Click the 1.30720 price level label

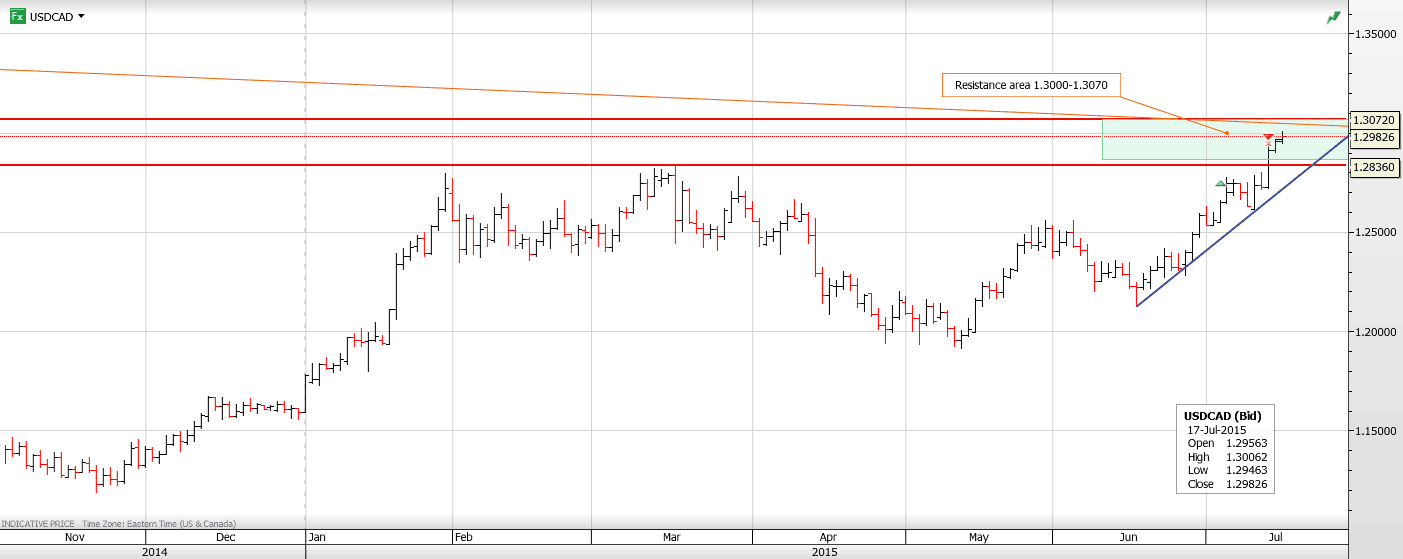click(x=1375, y=120)
